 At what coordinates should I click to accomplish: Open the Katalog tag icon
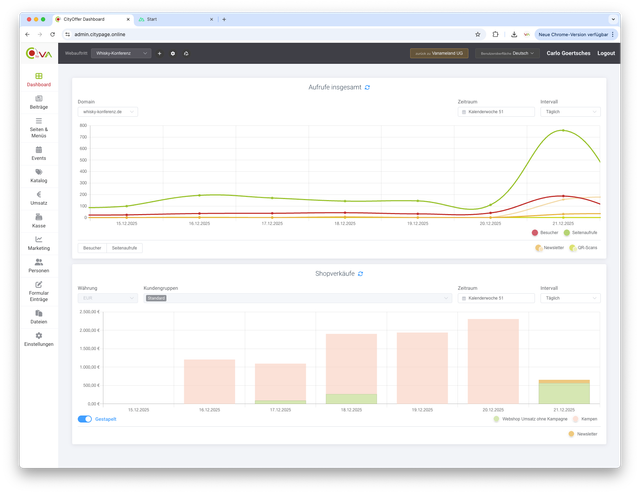[38, 172]
